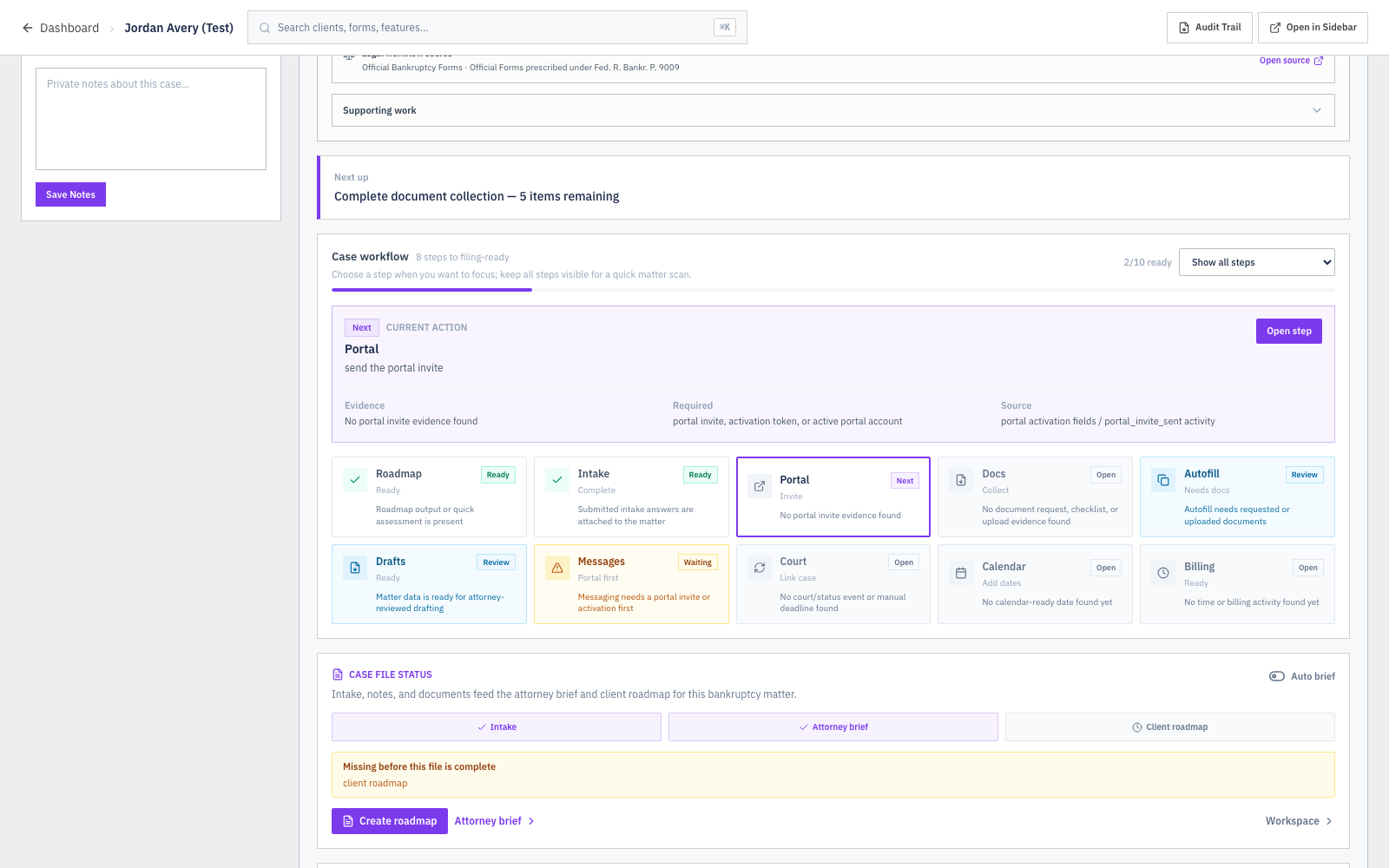1389x868 pixels.
Task: Open the Audit Trail
Action: (1209, 28)
